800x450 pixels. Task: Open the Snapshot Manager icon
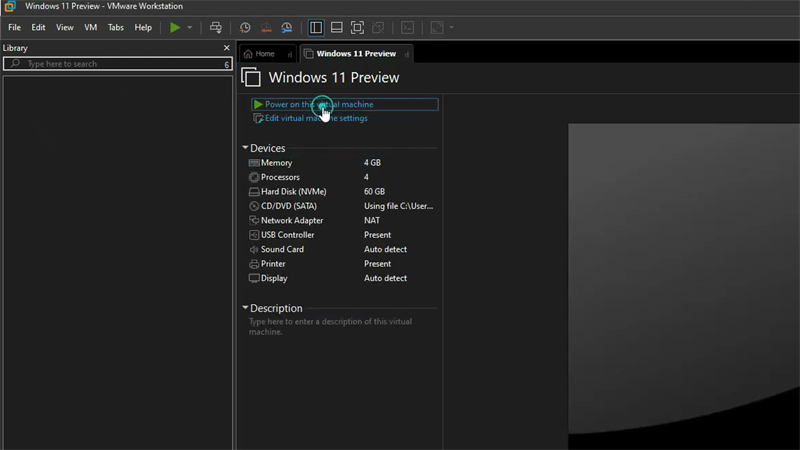click(x=287, y=28)
